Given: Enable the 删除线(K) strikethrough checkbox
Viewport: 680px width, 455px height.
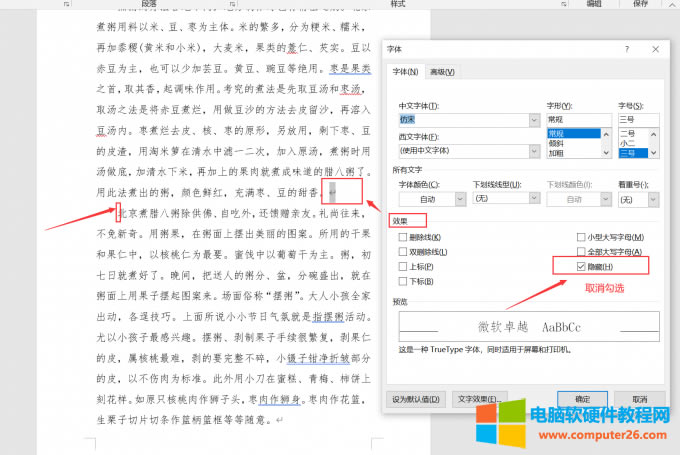Looking at the screenshot, I should coord(402,237).
